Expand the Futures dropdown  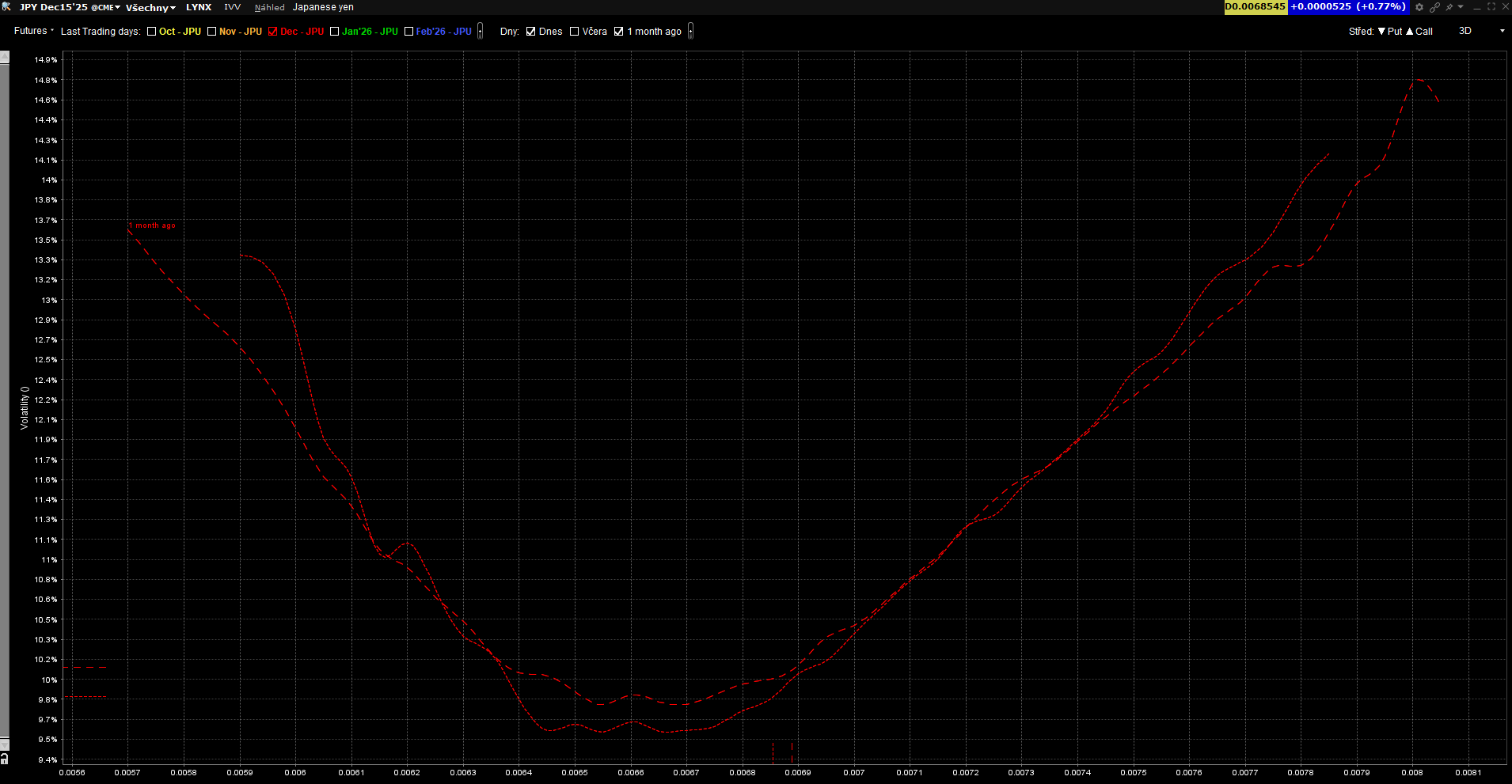(x=34, y=31)
